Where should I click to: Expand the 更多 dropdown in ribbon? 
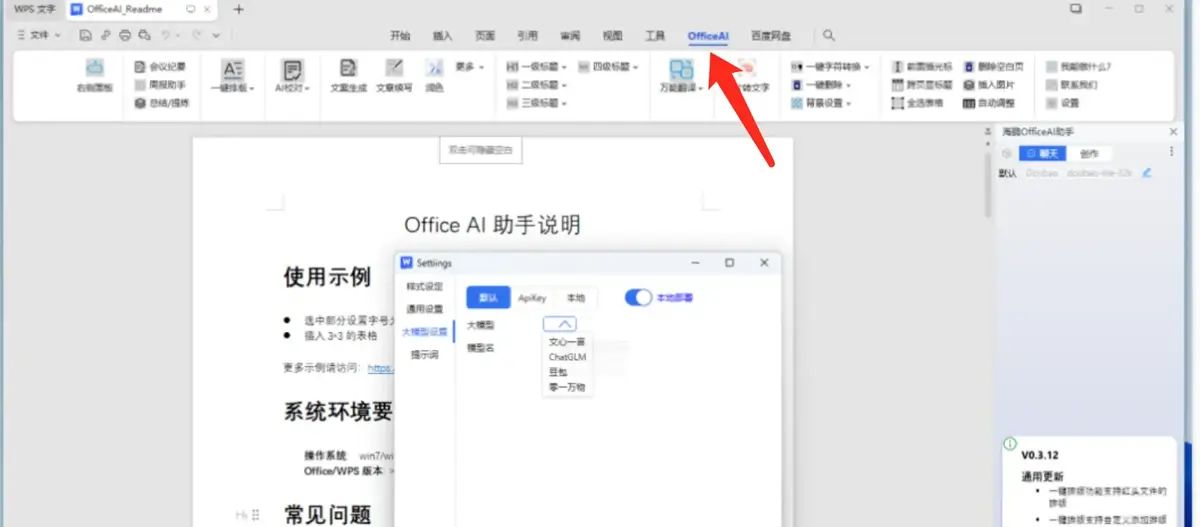(x=482, y=67)
